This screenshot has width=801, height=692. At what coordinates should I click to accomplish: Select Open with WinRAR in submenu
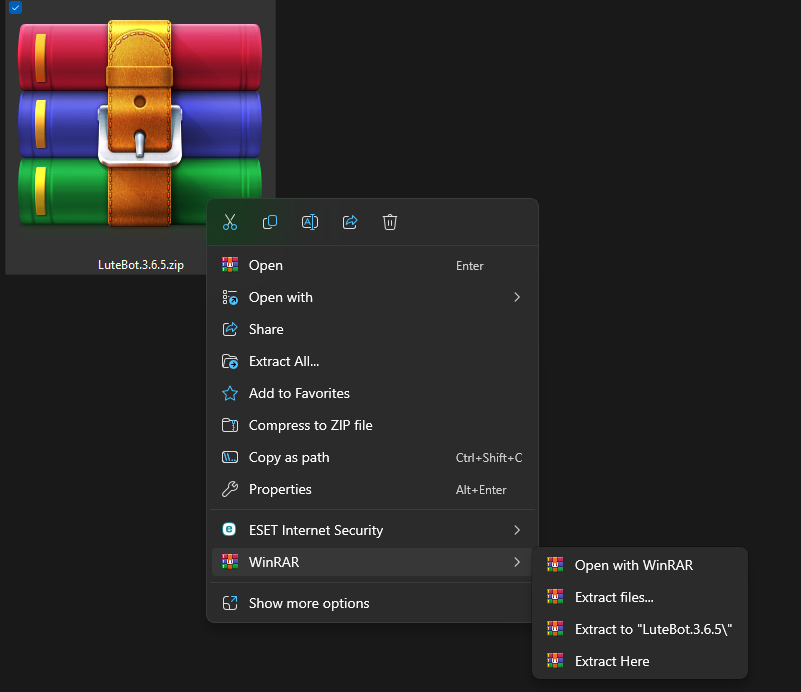(640, 565)
